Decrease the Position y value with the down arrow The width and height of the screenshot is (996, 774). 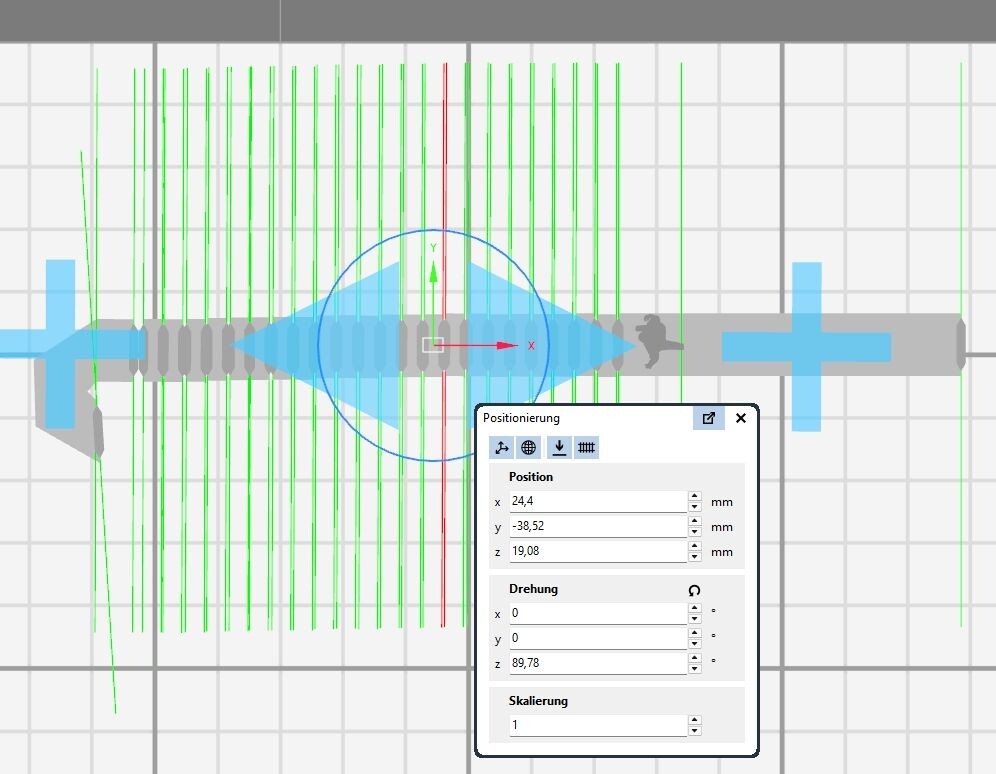(x=695, y=531)
